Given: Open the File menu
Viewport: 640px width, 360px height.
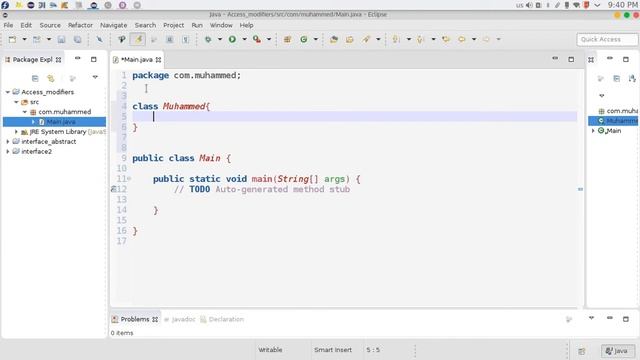Looking at the screenshot, I should coord(8,25).
